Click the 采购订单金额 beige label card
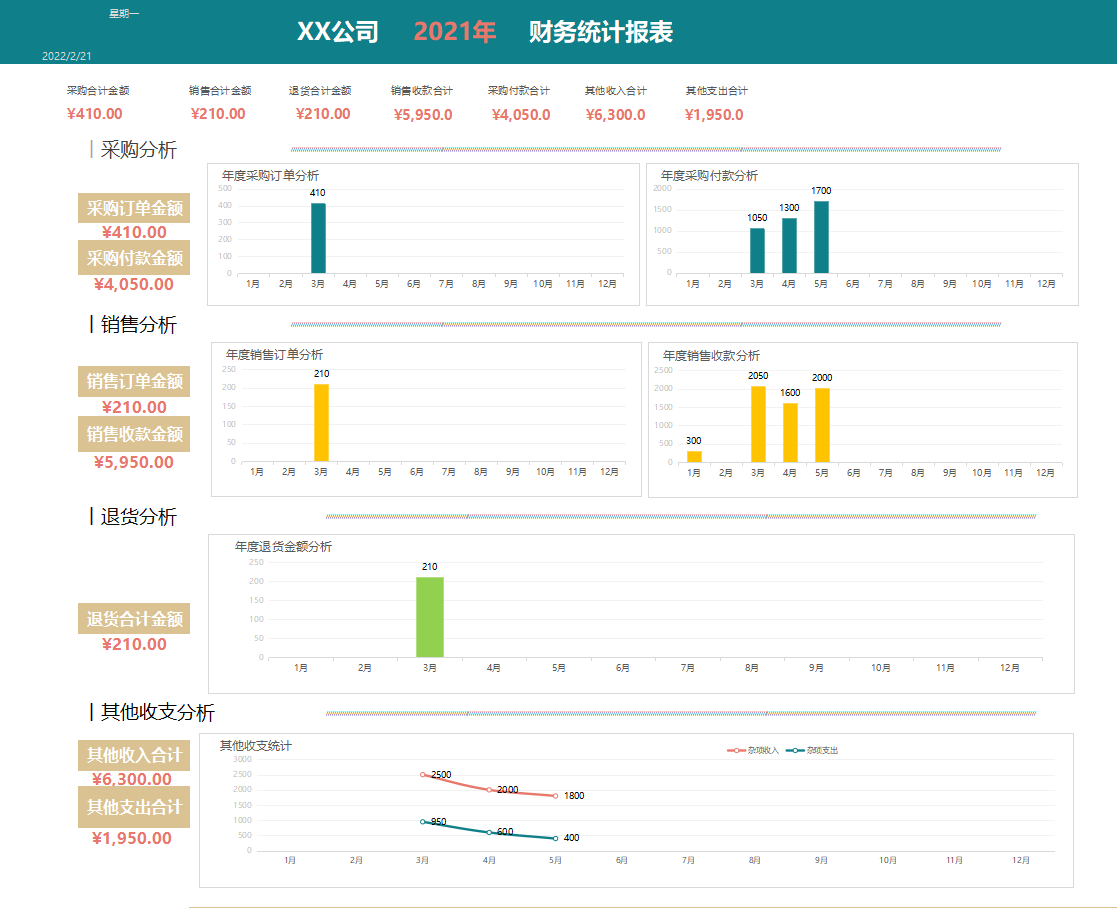1117x915 pixels. coord(133,209)
